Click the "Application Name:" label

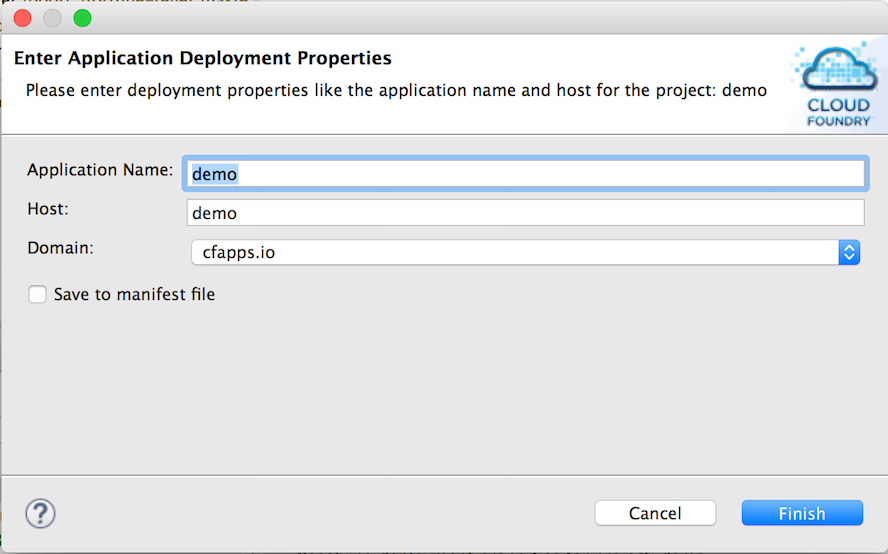pos(100,170)
